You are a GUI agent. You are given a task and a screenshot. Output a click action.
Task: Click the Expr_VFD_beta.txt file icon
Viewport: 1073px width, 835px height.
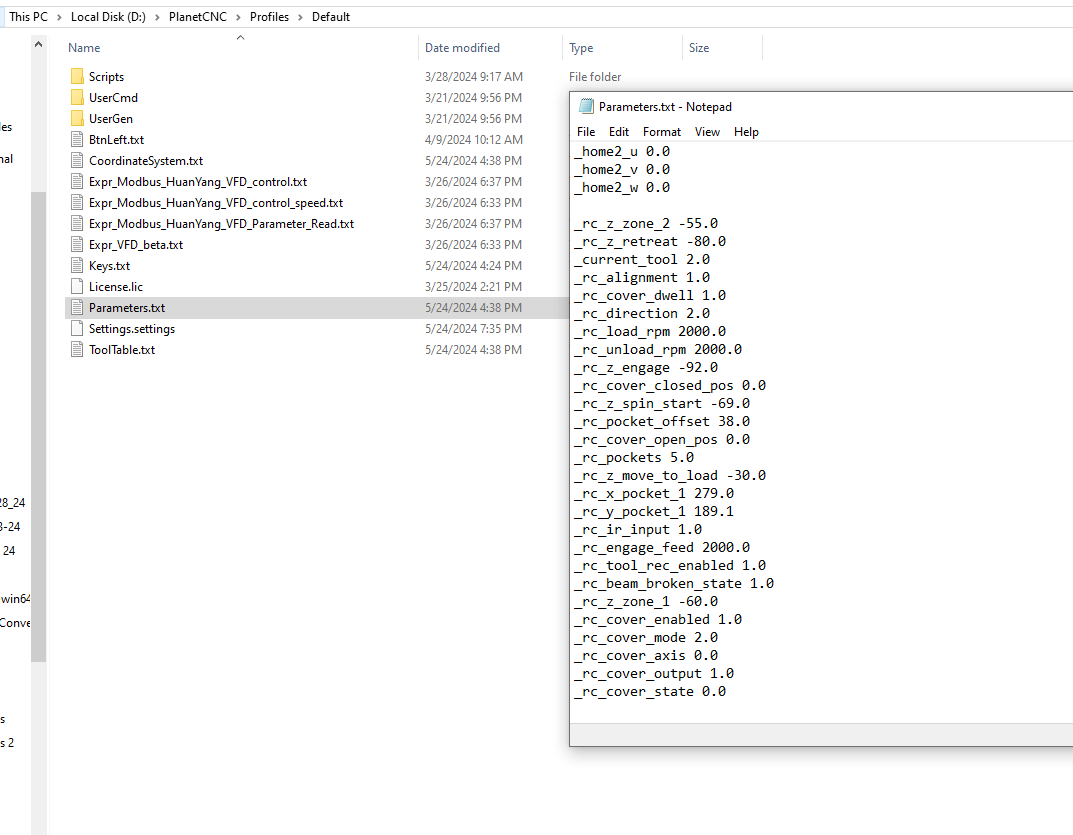[x=77, y=244]
